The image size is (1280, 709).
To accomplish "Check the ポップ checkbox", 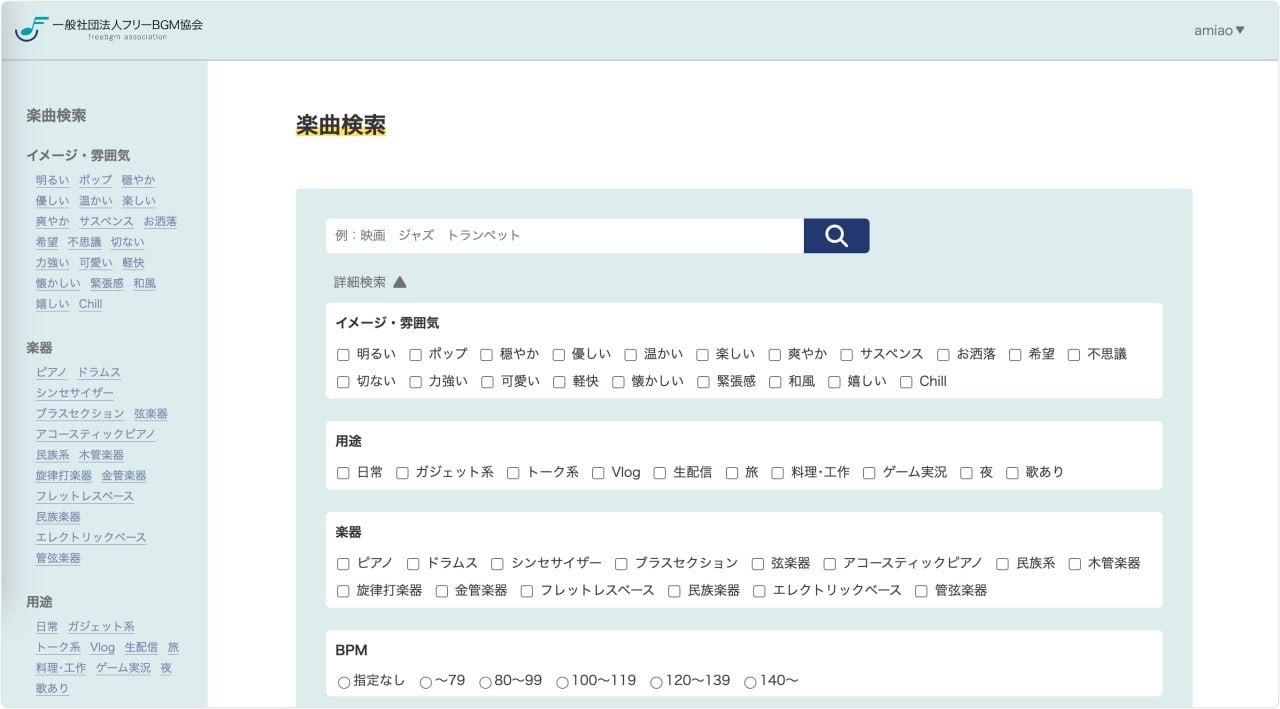I will click(415, 355).
